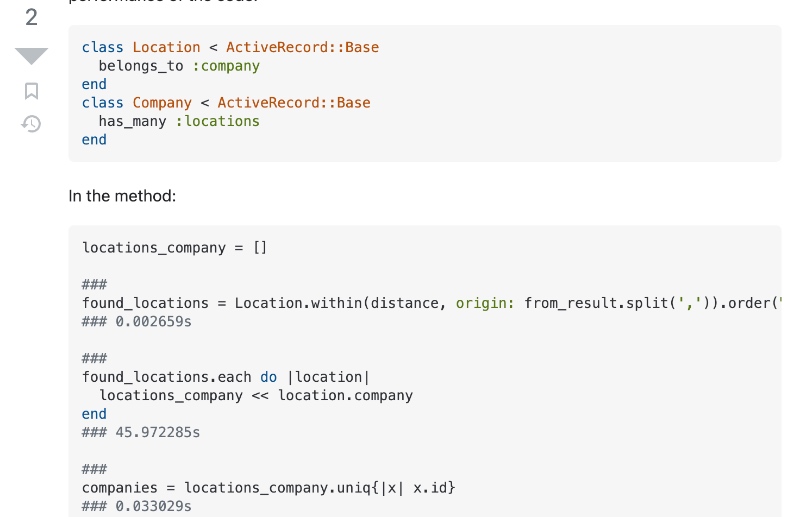
Task: Downvote this answer
Action: pos(31,56)
